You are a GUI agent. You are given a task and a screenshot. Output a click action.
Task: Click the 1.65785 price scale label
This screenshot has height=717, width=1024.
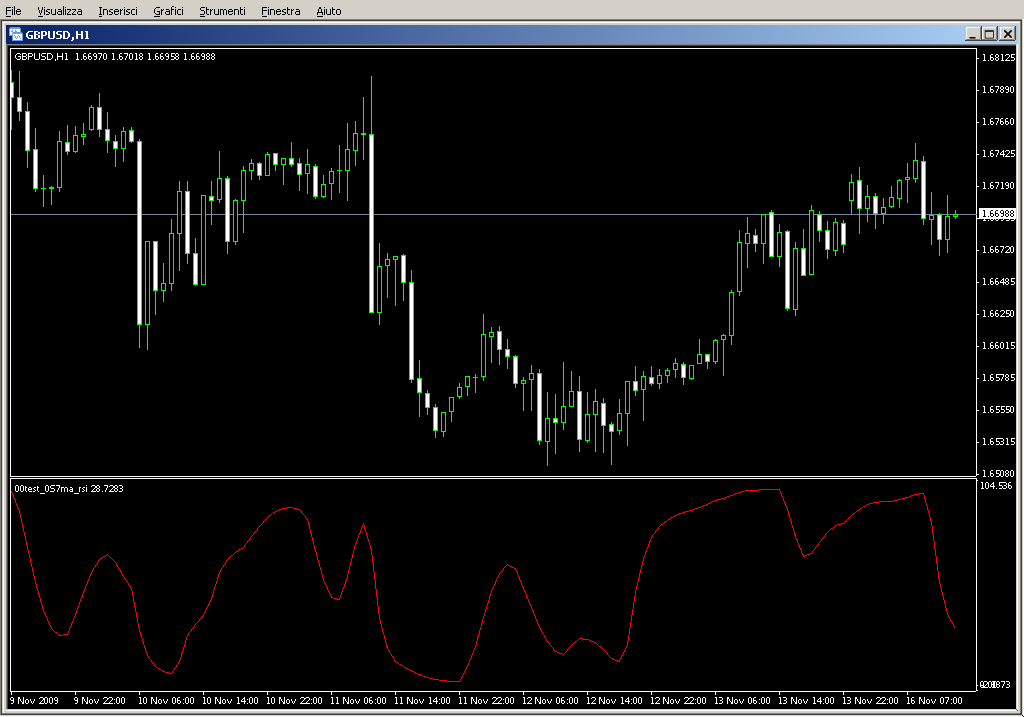tap(999, 377)
